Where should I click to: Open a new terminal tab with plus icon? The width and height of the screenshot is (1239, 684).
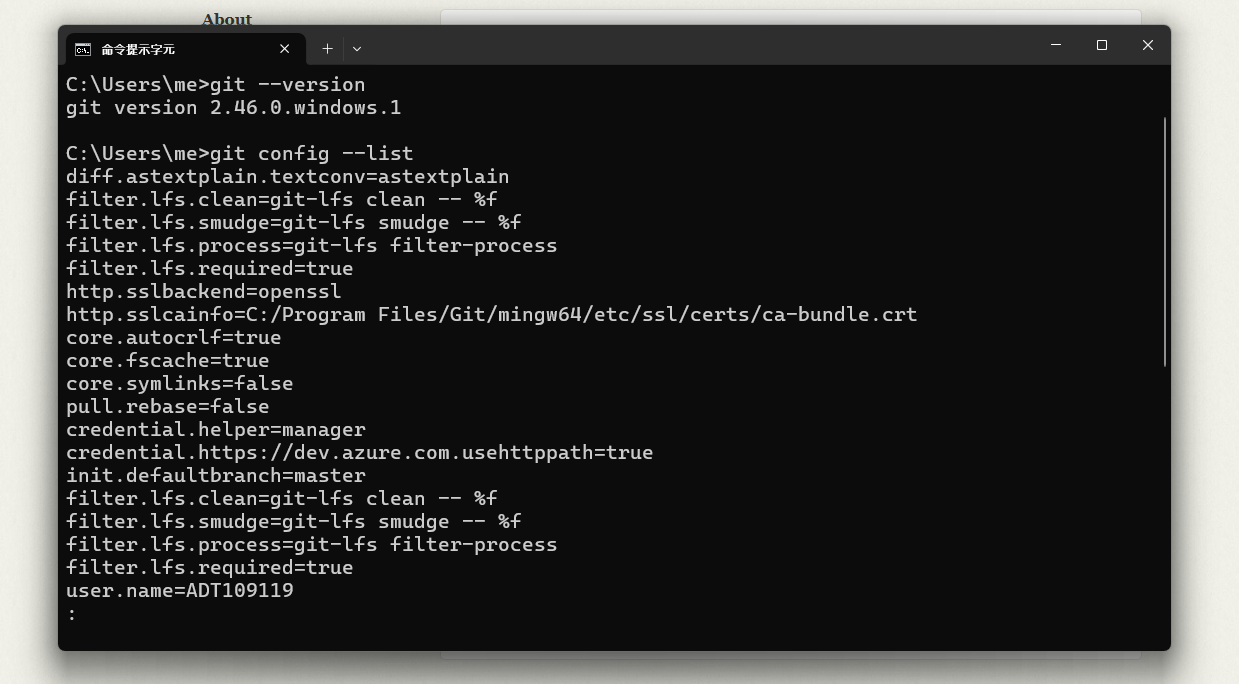tap(327, 48)
